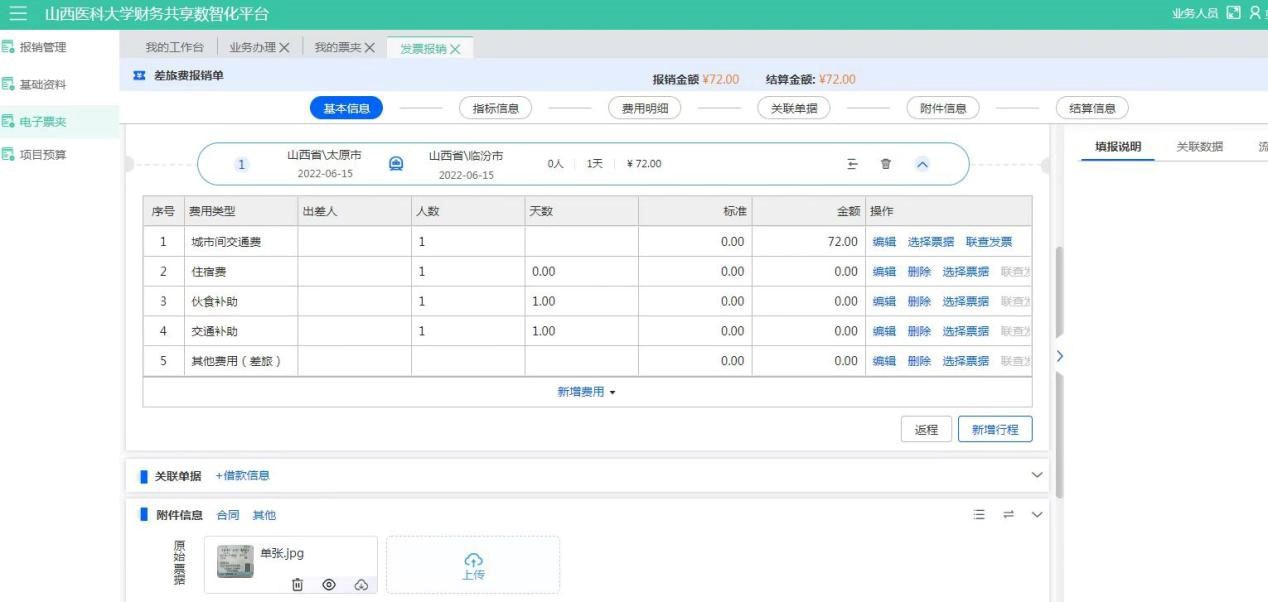The image size is (1268, 602).
Task: Click the indent list icon on trip row
Action: 852,164
